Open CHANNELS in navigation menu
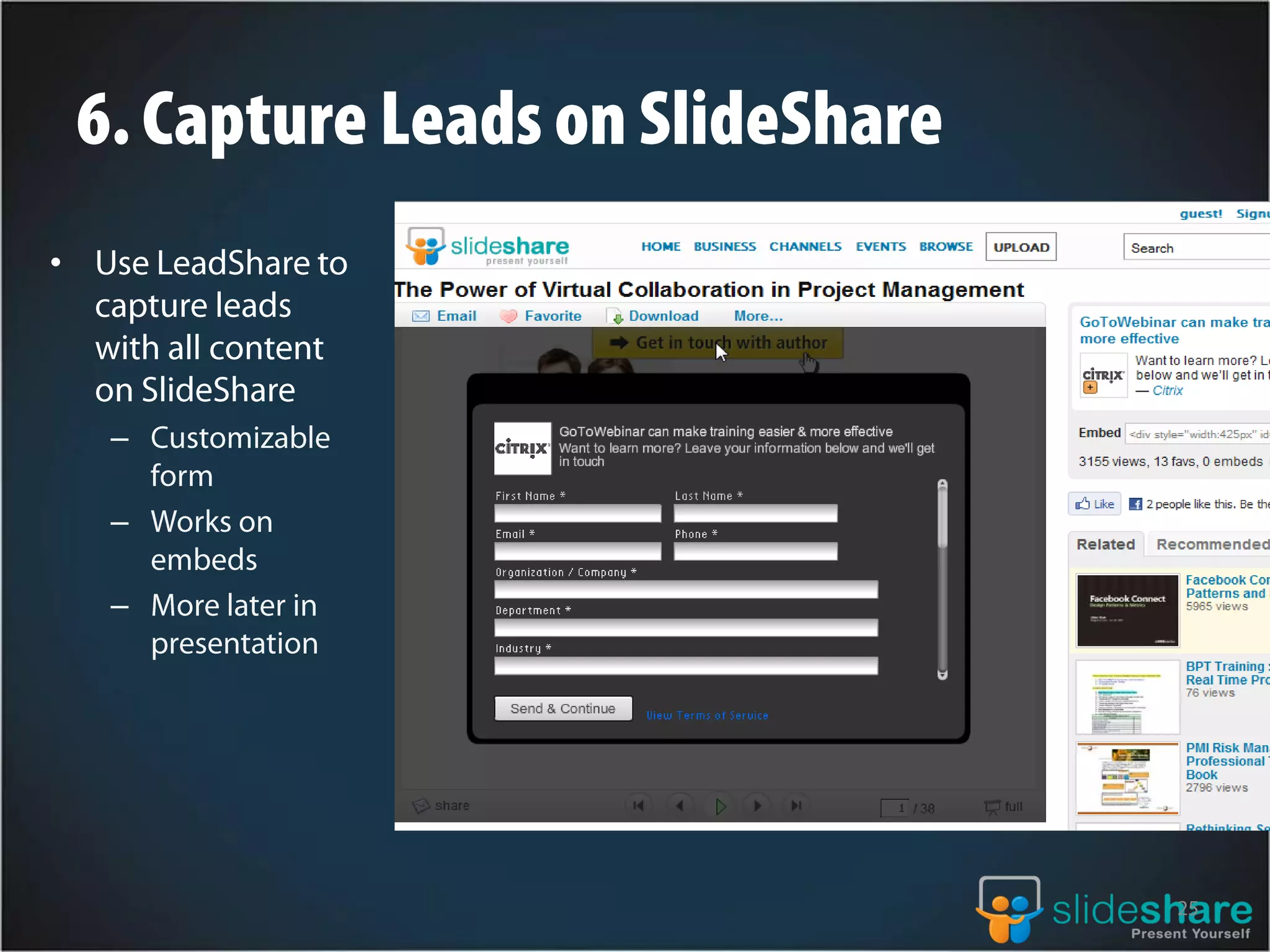Viewport: 1270px width, 952px height. [x=805, y=247]
